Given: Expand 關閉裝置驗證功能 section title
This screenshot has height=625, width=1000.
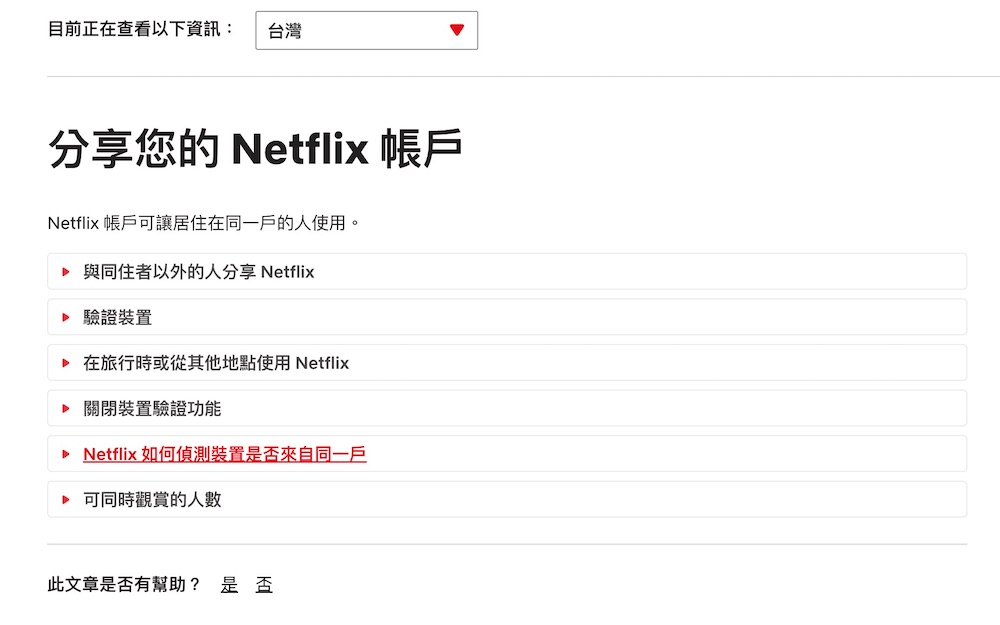Looking at the screenshot, I should click(152, 409).
